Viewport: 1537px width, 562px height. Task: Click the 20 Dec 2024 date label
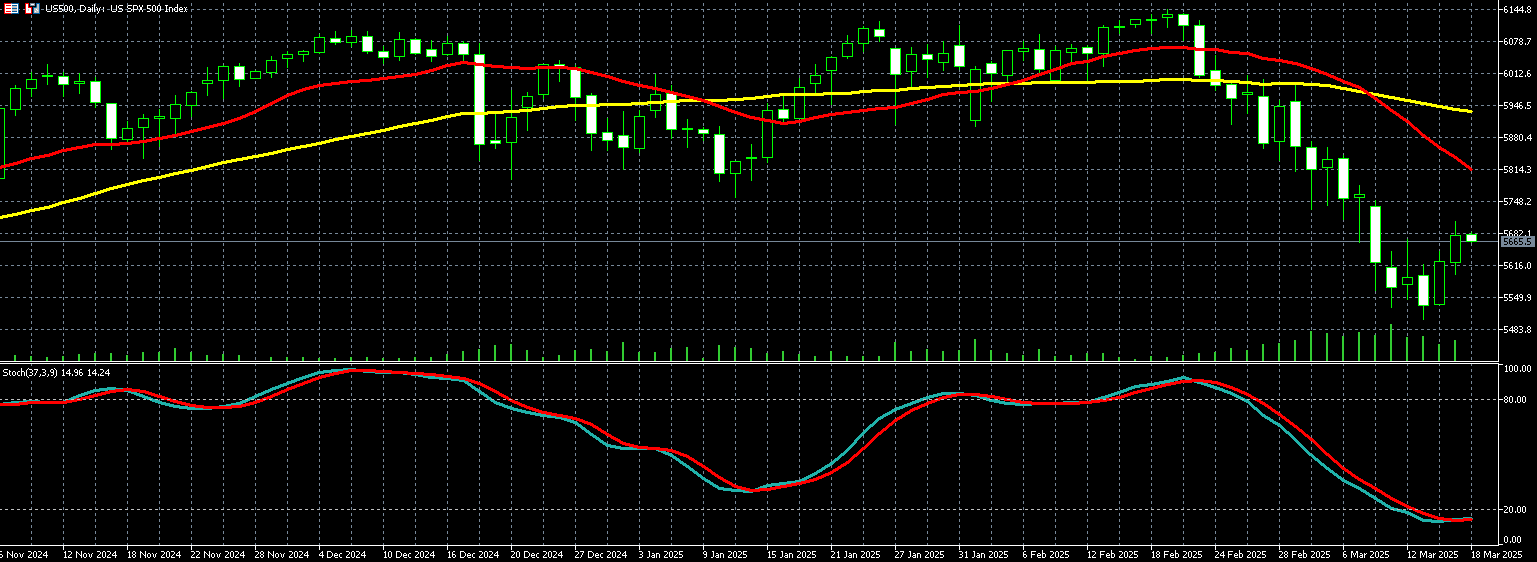pos(537,554)
